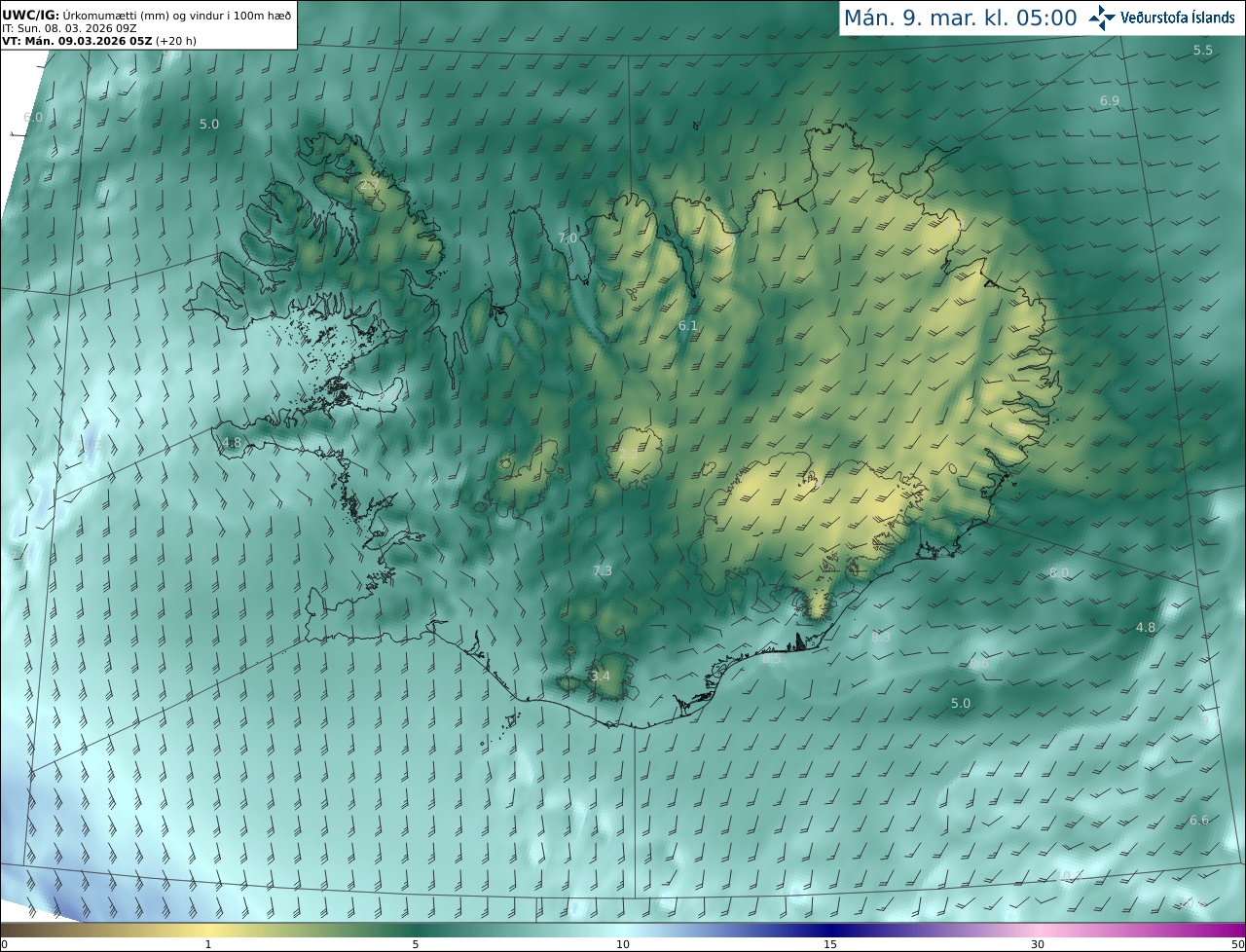Click the 5.0 value in the southeast sea
Image resolution: width=1246 pixels, height=952 pixels.
click(961, 703)
